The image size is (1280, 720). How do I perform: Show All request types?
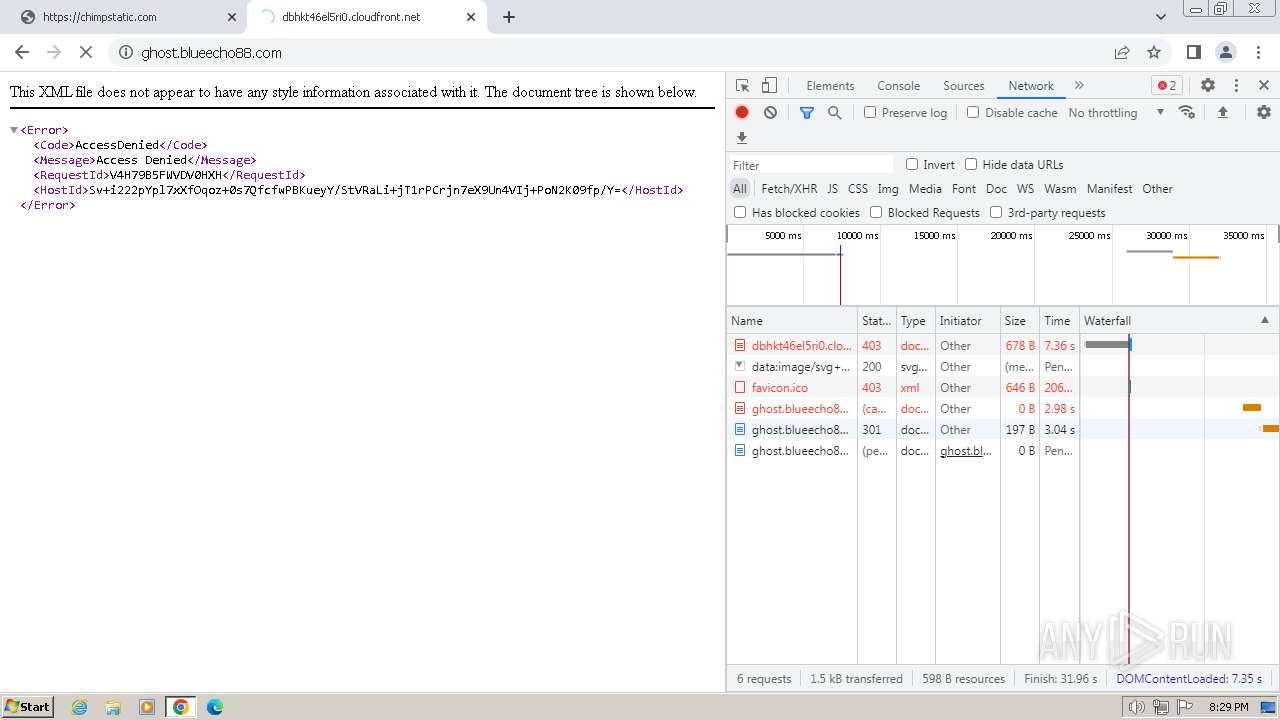tap(740, 188)
